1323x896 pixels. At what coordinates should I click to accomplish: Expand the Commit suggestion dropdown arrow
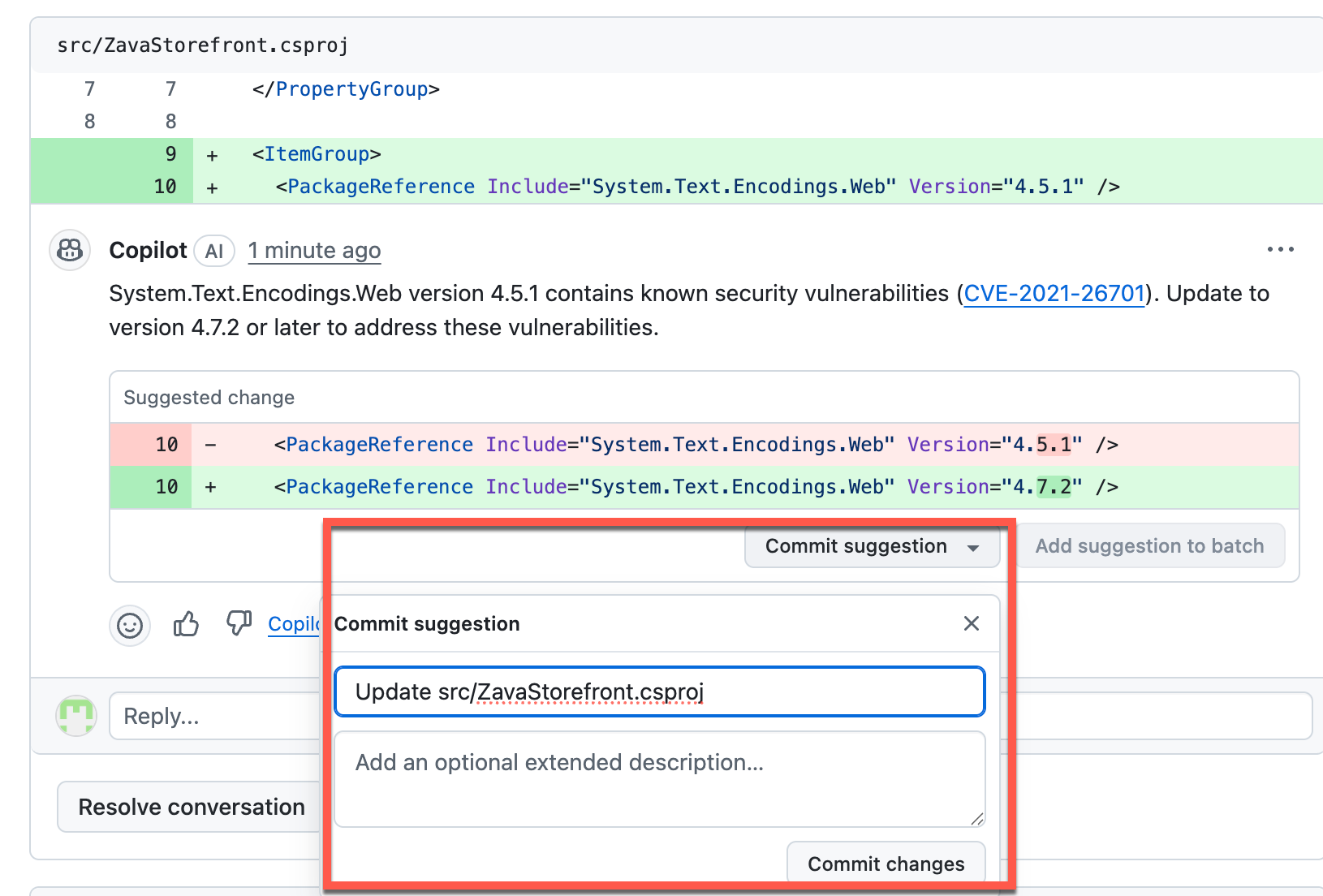(973, 547)
